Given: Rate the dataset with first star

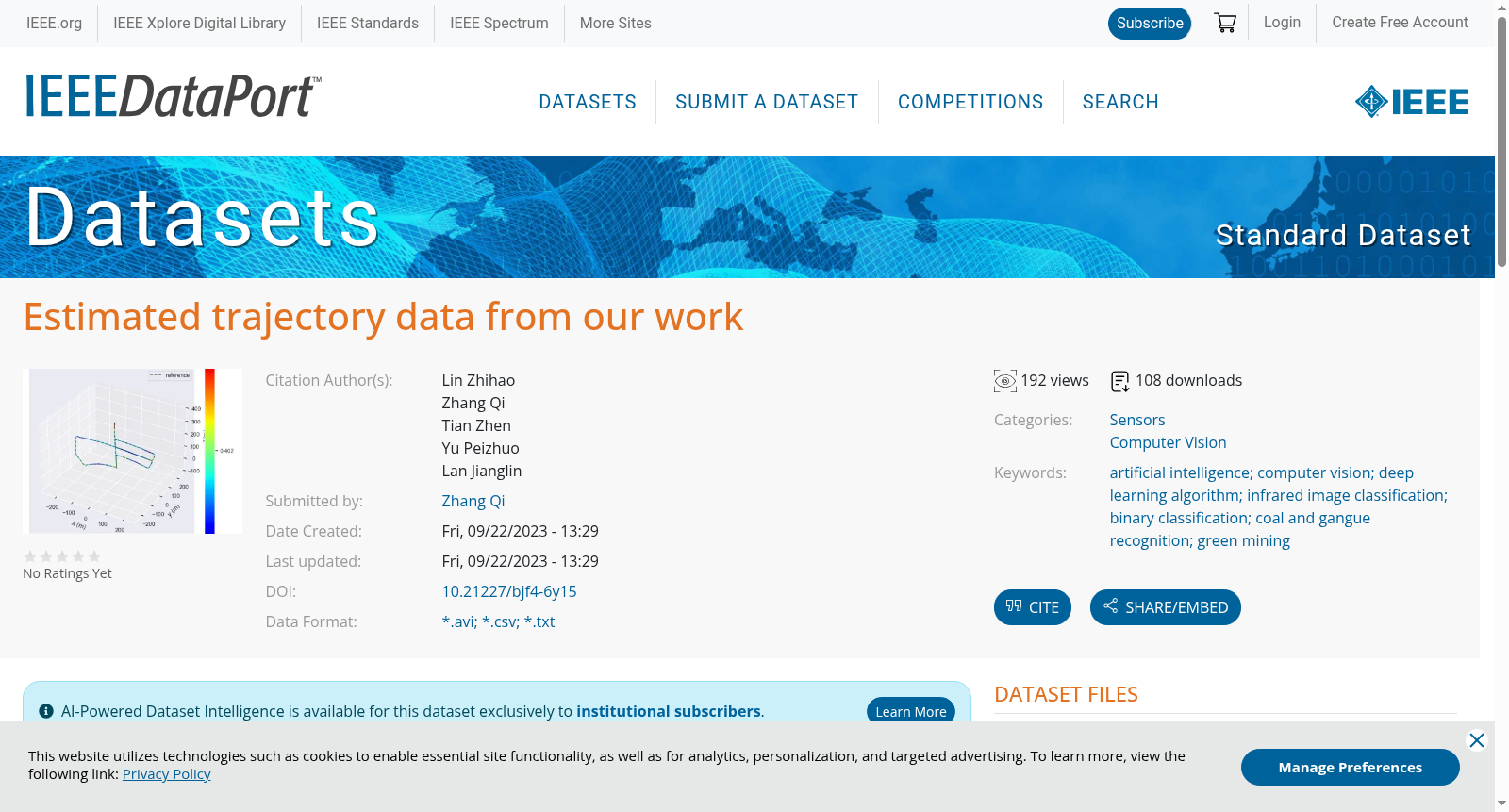Looking at the screenshot, I should tap(30, 556).
